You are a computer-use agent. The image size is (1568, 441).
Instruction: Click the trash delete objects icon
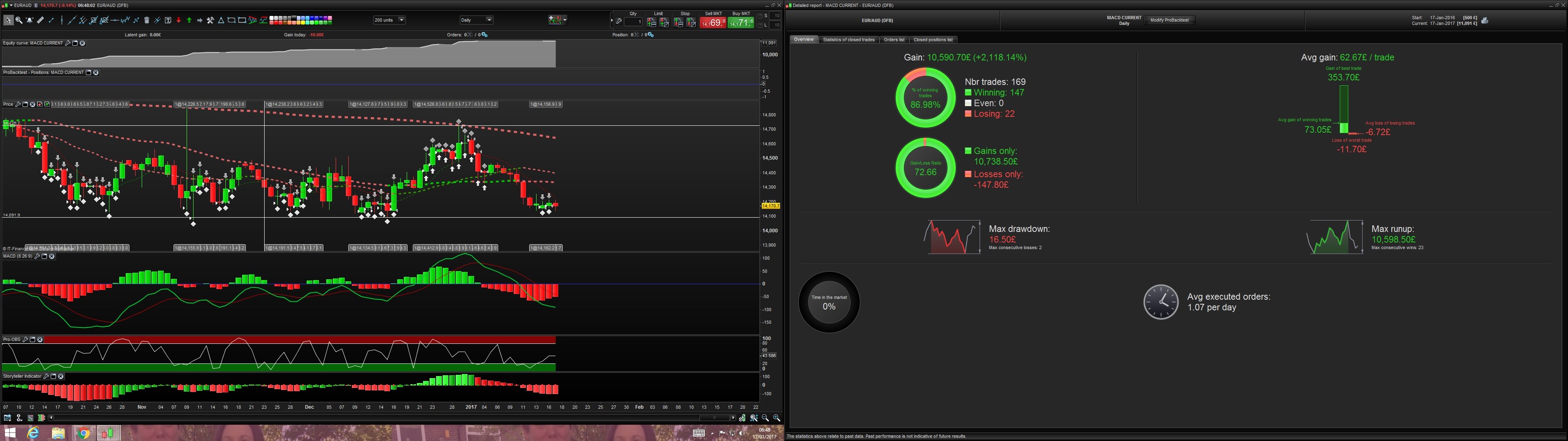click(147, 20)
